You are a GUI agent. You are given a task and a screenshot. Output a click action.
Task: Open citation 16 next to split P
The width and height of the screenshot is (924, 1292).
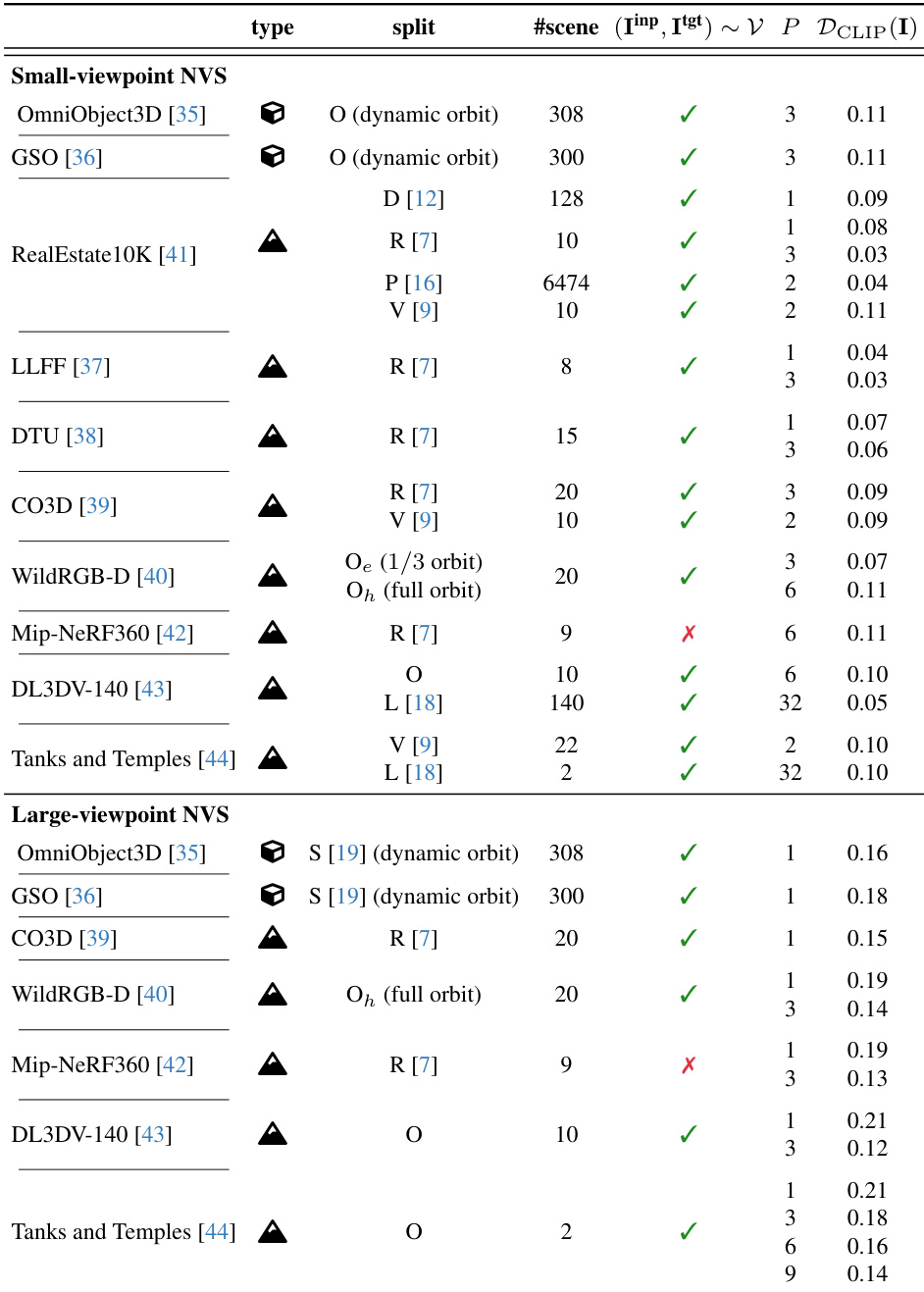[x=424, y=284]
